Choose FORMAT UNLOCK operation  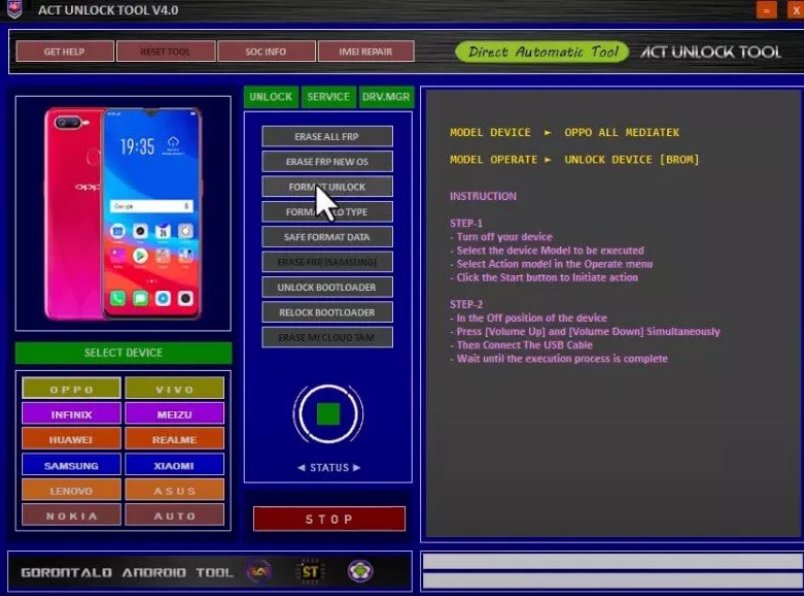327,187
